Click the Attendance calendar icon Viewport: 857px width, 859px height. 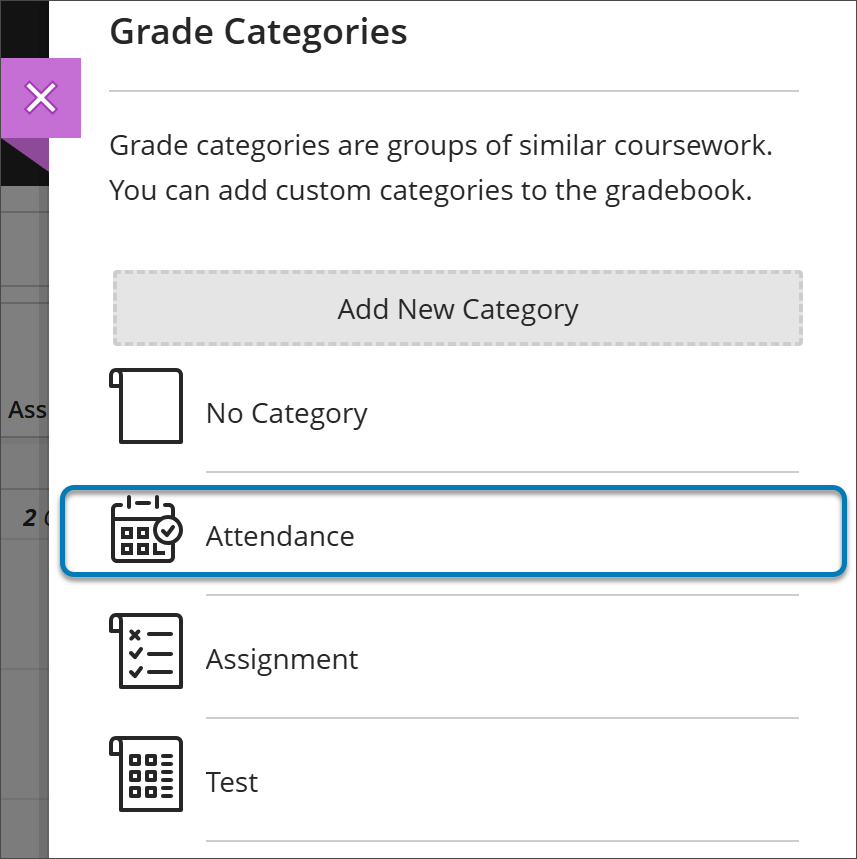(x=147, y=534)
